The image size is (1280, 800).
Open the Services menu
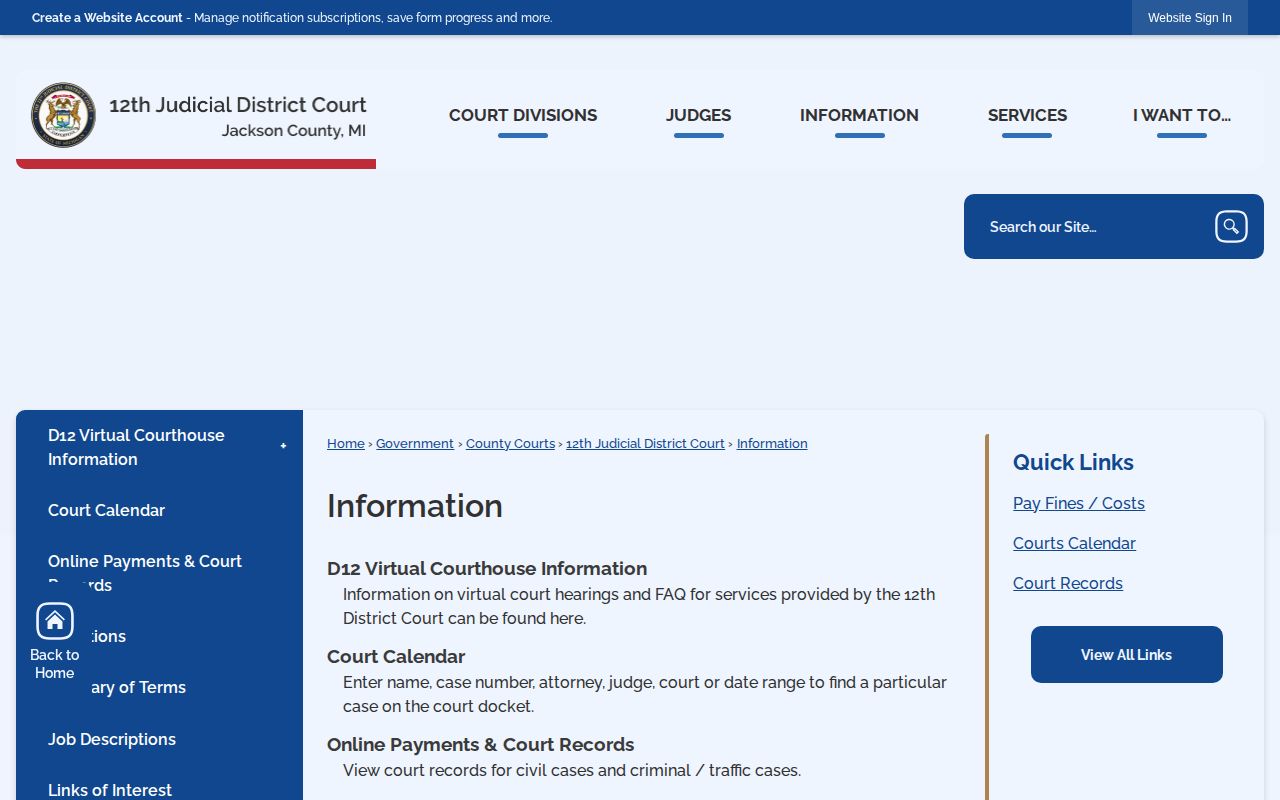(1027, 116)
